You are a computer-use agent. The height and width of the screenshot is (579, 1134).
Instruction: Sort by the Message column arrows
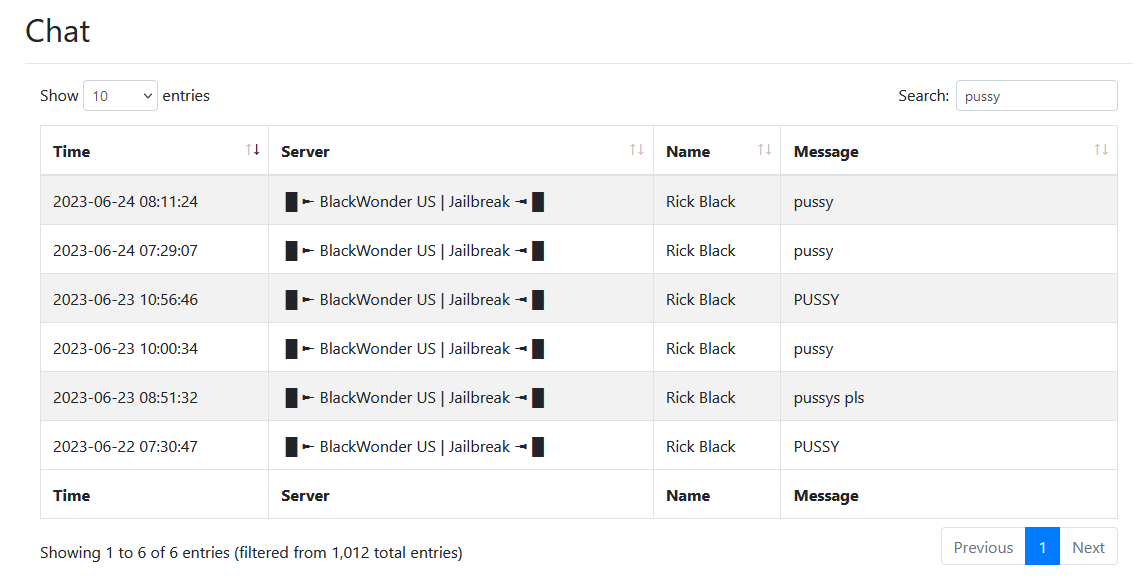point(1101,150)
